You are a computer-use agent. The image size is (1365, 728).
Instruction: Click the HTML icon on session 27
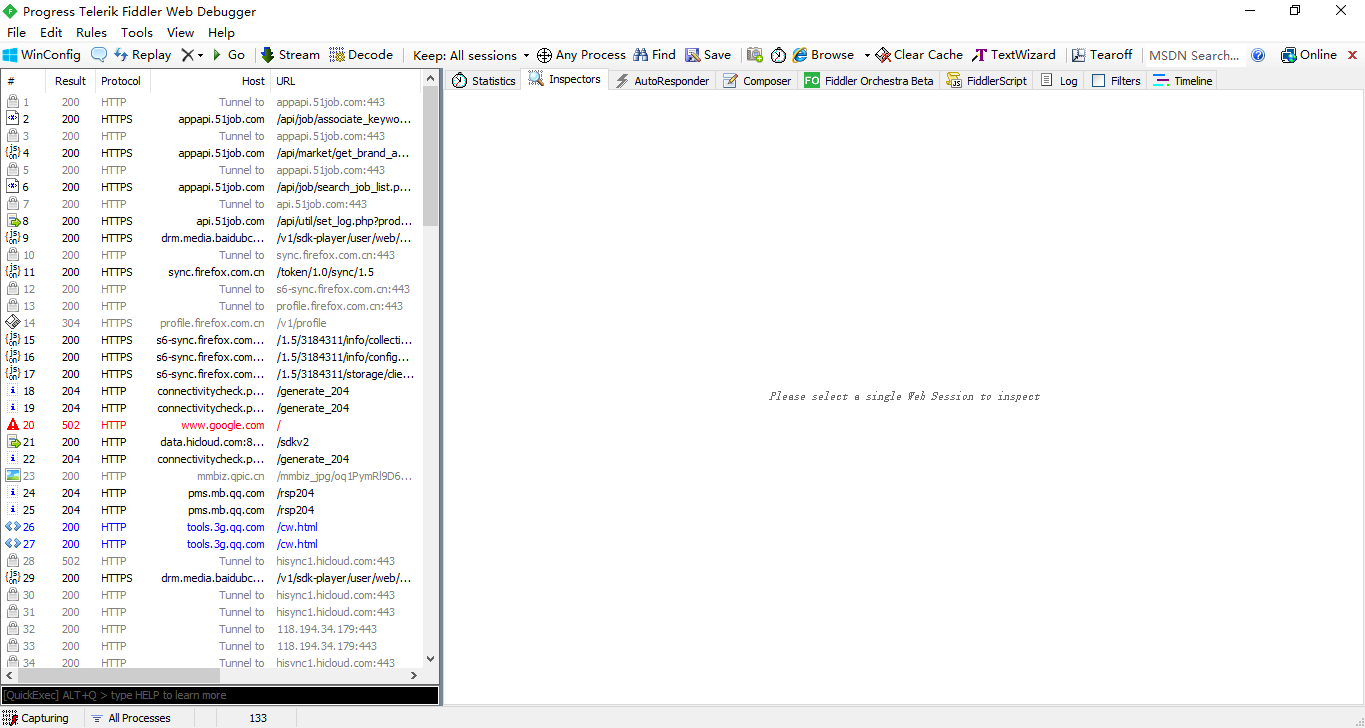[13, 544]
